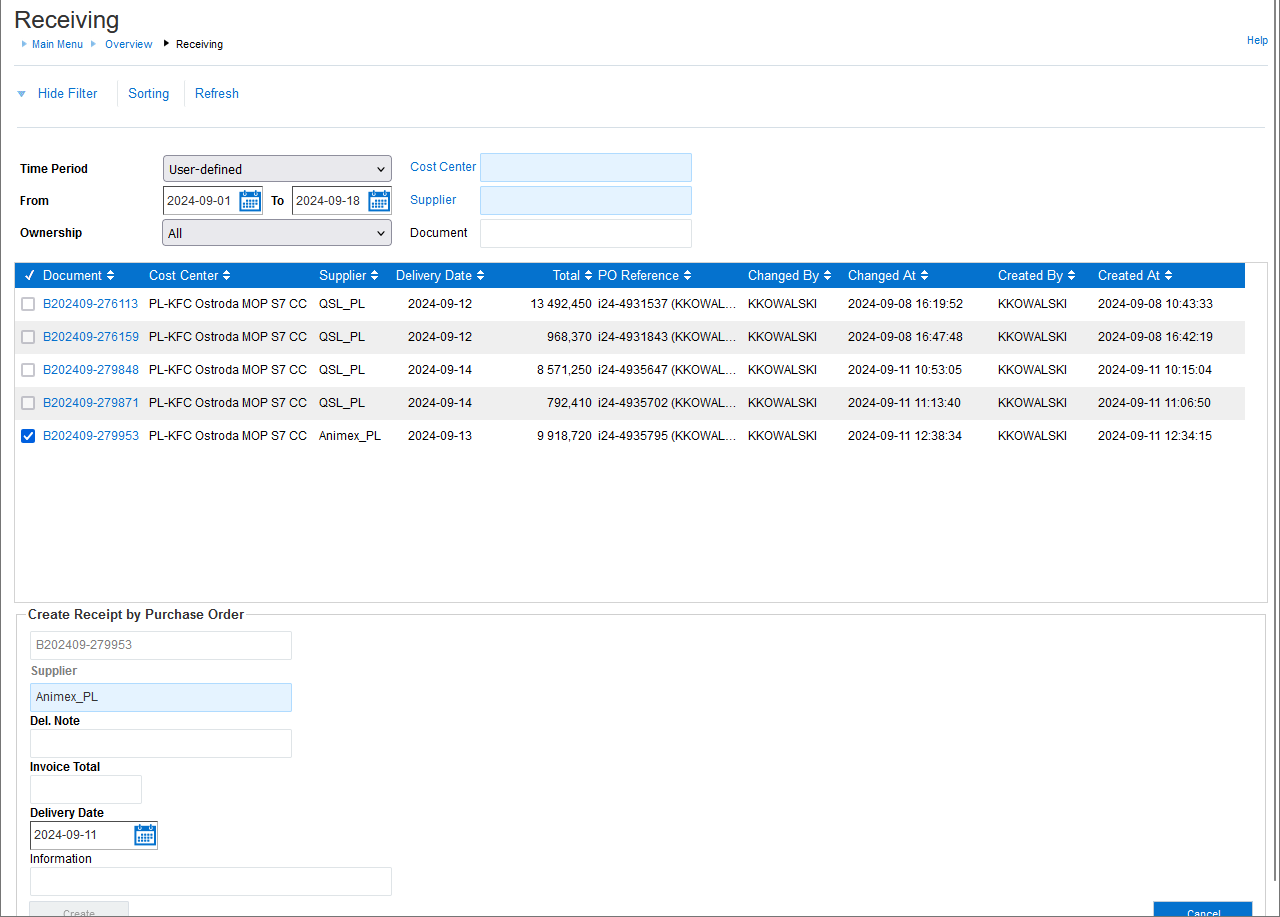The width and height of the screenshot is (1280, 917).
Task: Open the Delivery Date calendar picker
Action: 145,835
